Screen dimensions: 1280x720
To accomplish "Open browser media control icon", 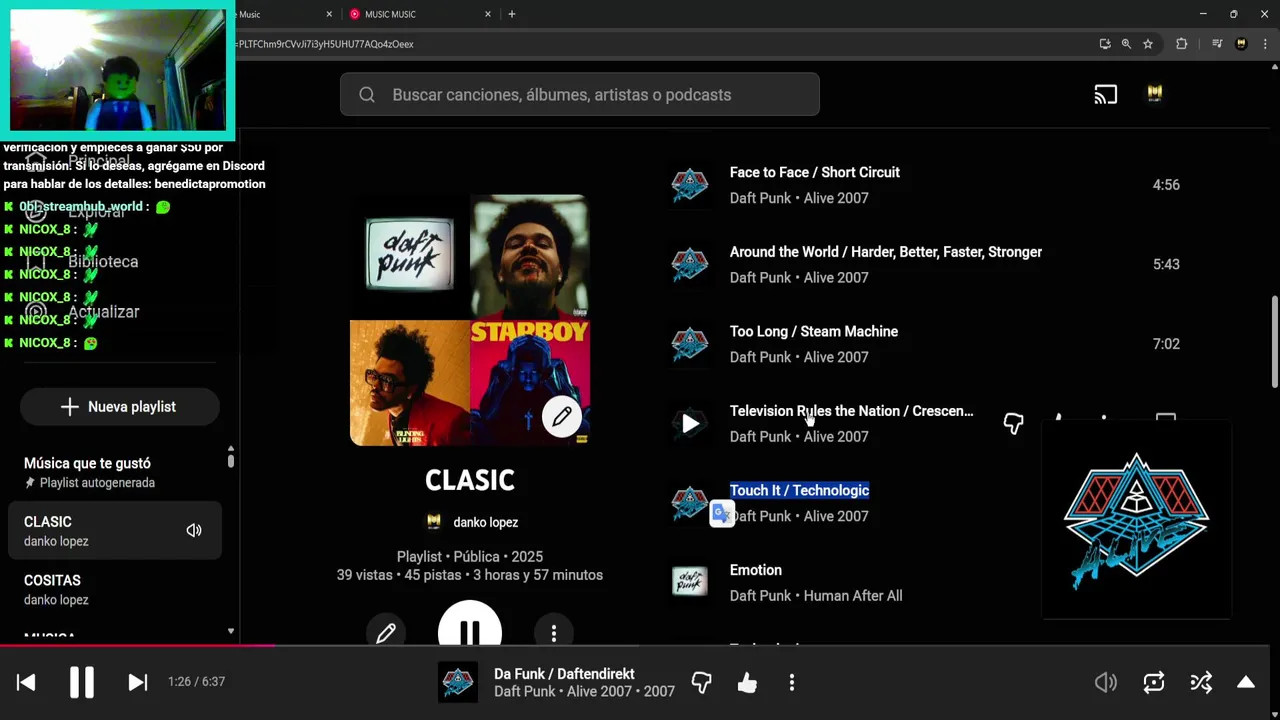I will tap(1217, 44).
